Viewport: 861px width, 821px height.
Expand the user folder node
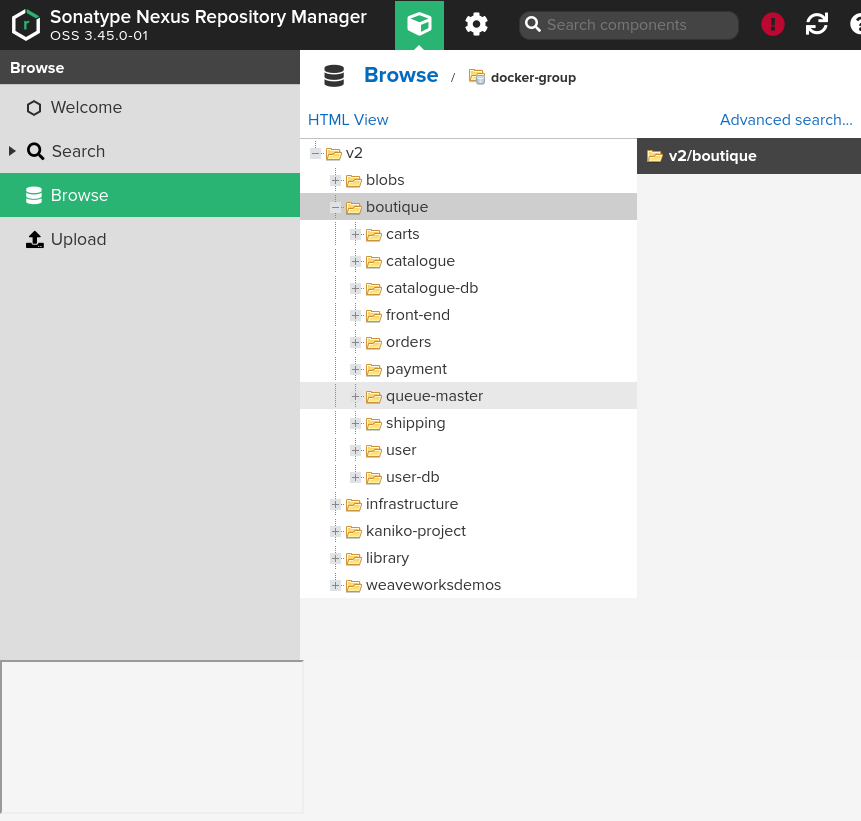coord(356,450)
